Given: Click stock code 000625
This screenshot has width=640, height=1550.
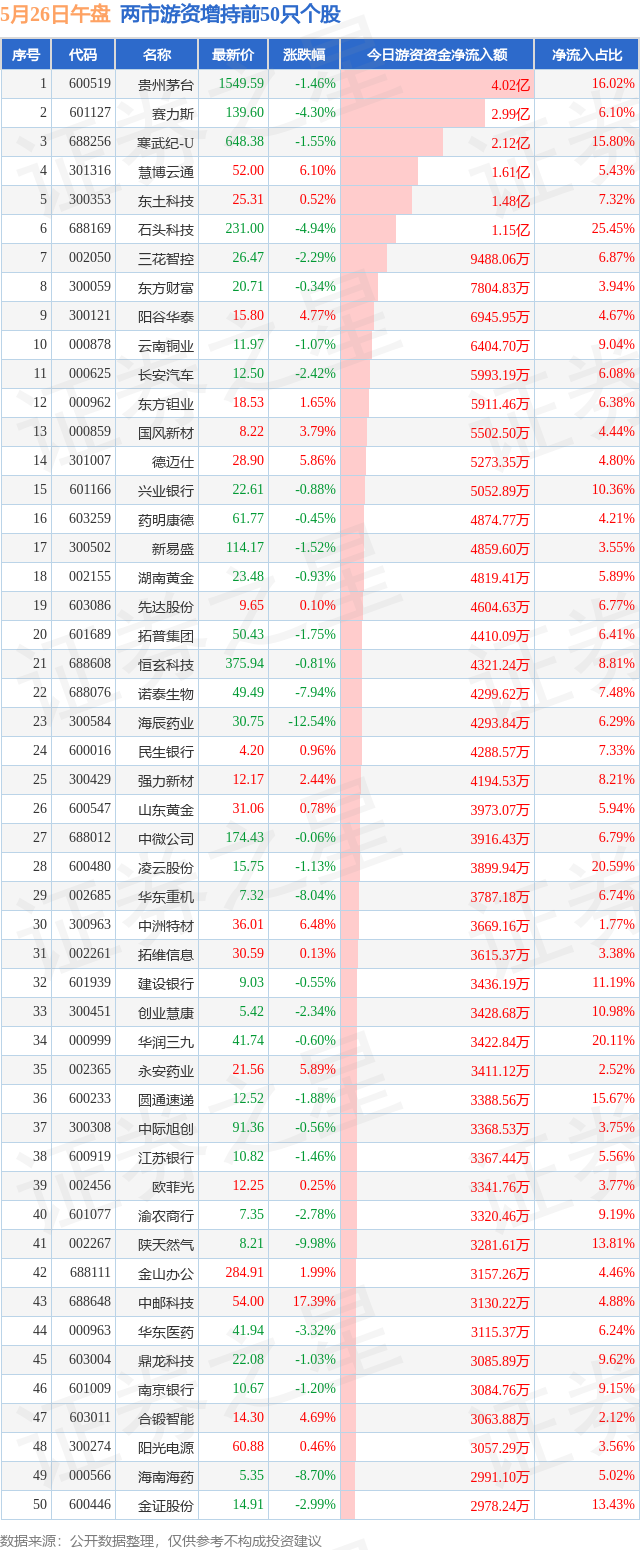Looking at the screenshot, I should point(90,374).
